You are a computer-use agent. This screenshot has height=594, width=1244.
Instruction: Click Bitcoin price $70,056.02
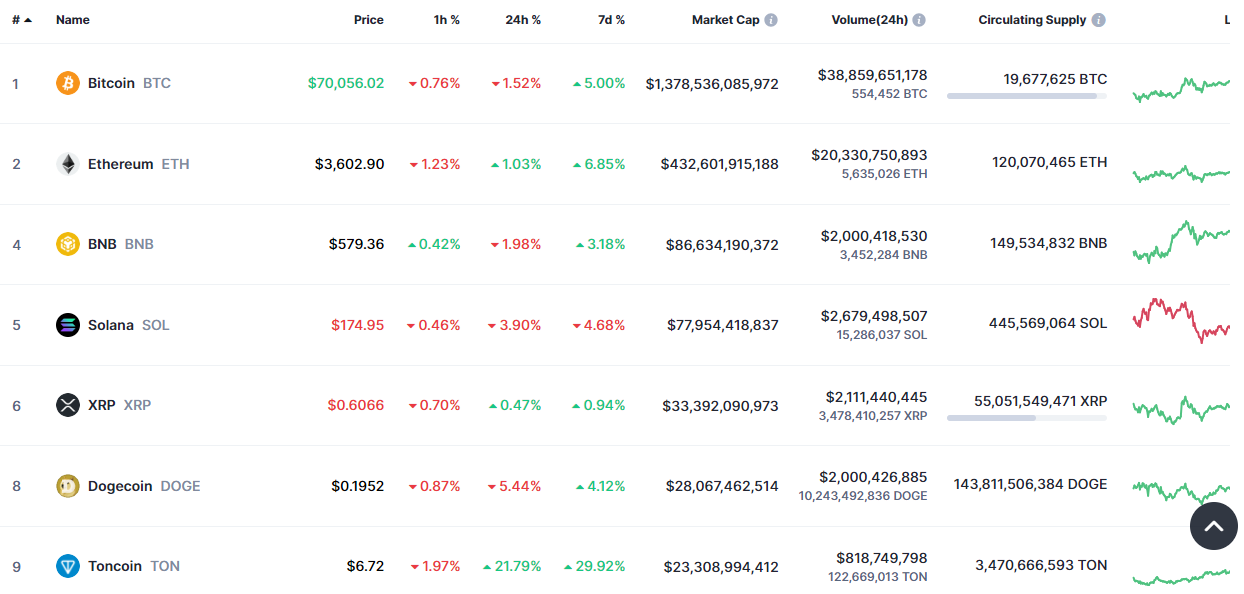[345, 83]
